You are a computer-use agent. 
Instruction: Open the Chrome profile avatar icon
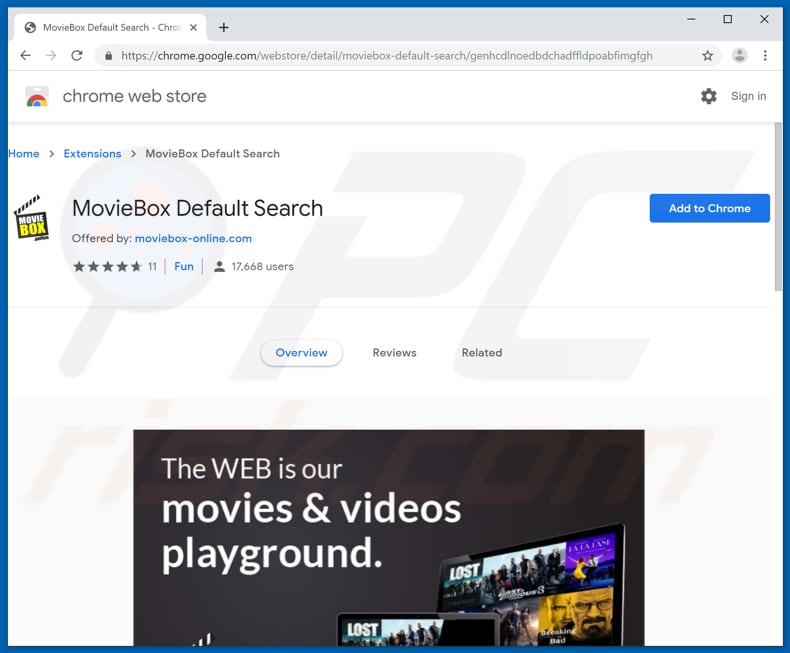tap(739, 55)
